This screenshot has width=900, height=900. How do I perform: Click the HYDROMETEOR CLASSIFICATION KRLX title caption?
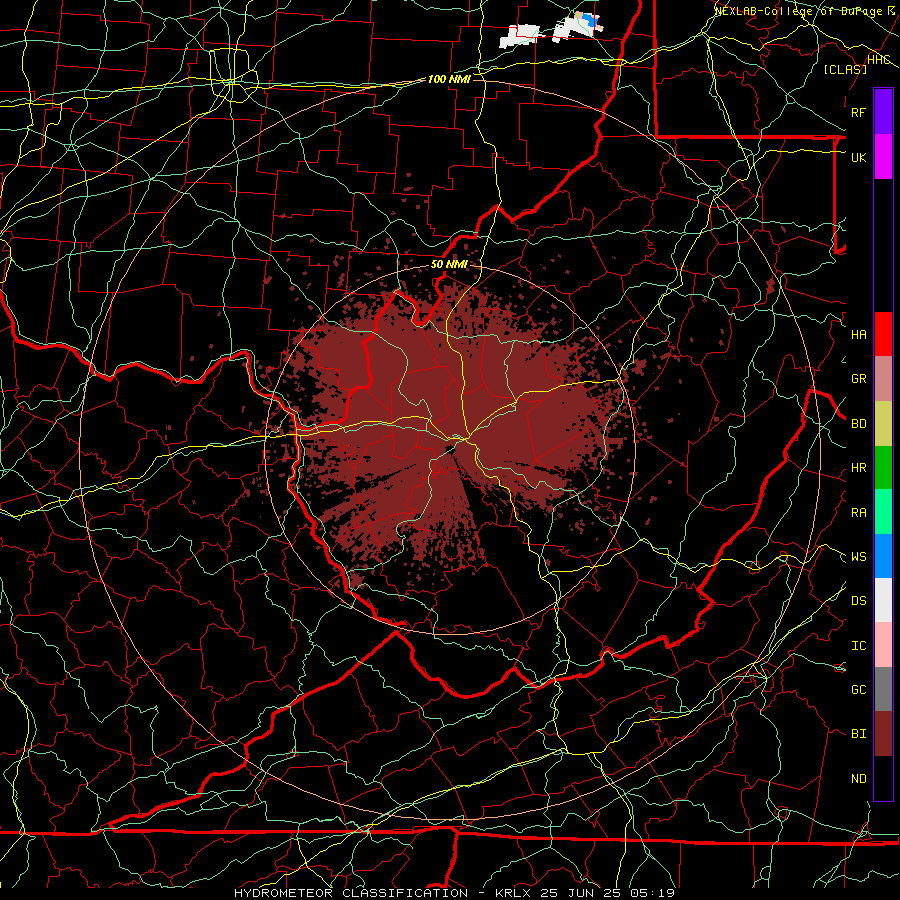(x=454, y=893)
